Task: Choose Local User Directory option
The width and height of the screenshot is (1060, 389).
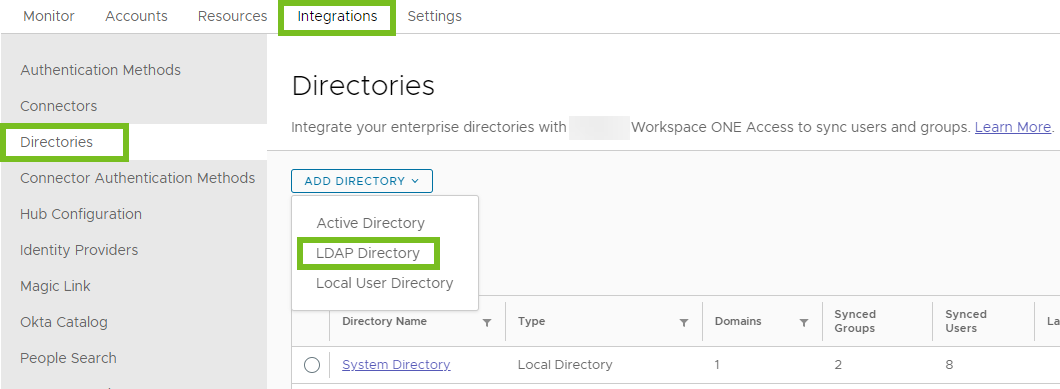Action: pos(385,283)
